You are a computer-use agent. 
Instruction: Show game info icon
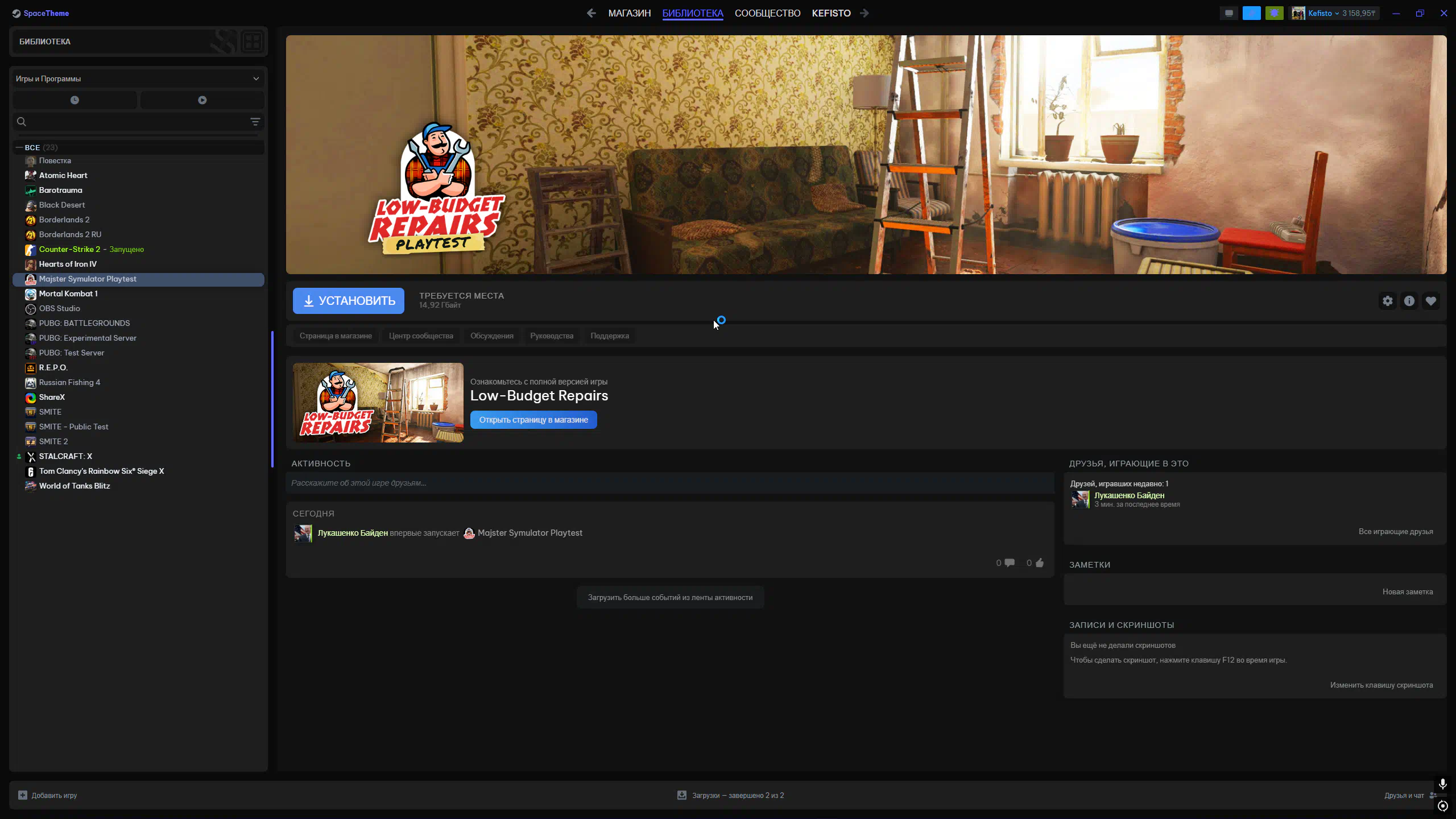pos(1409,301)
